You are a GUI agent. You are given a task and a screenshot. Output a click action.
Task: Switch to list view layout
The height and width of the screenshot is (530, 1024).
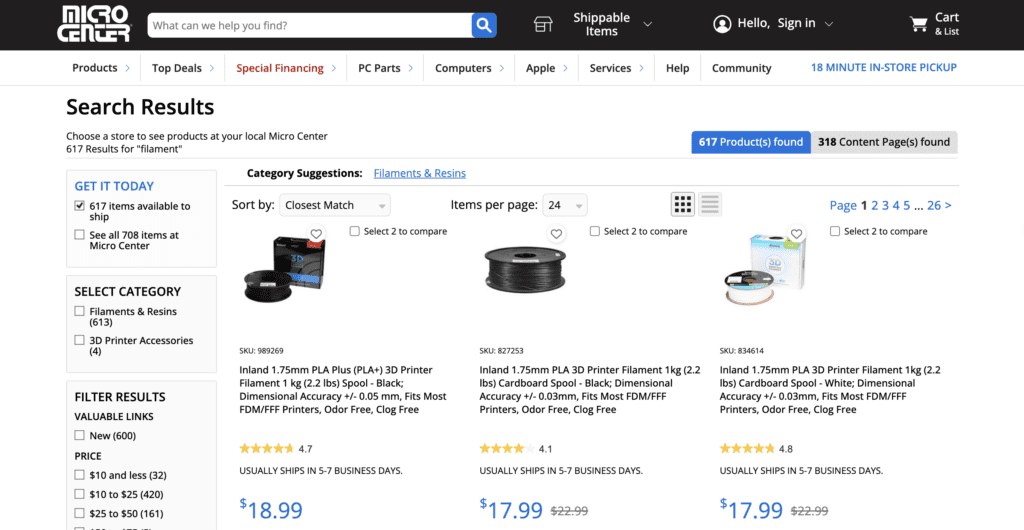pyautogui.click(x=710, y=205)
